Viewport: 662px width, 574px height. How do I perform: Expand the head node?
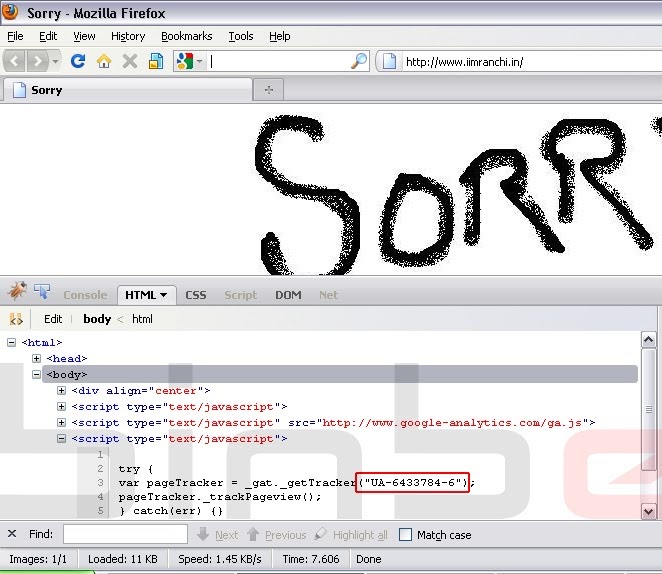click(x=37, y=358)
